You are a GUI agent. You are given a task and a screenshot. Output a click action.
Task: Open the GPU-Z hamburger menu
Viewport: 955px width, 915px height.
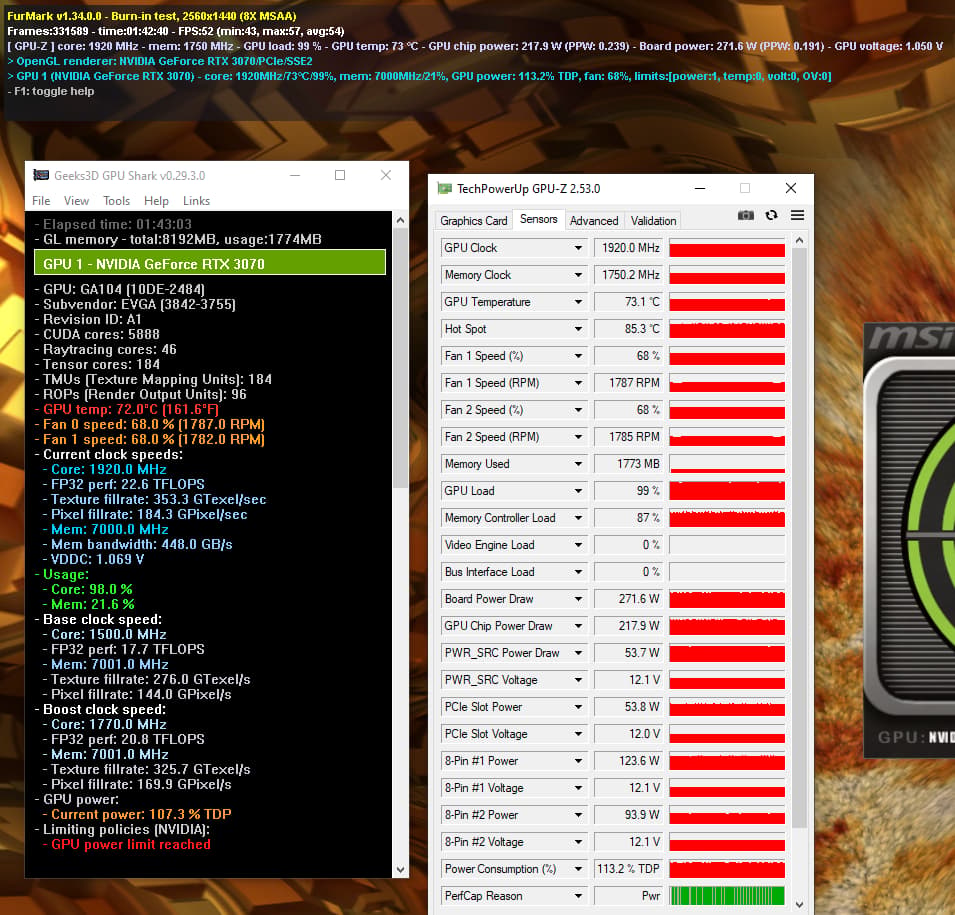[x=797, y=215]
